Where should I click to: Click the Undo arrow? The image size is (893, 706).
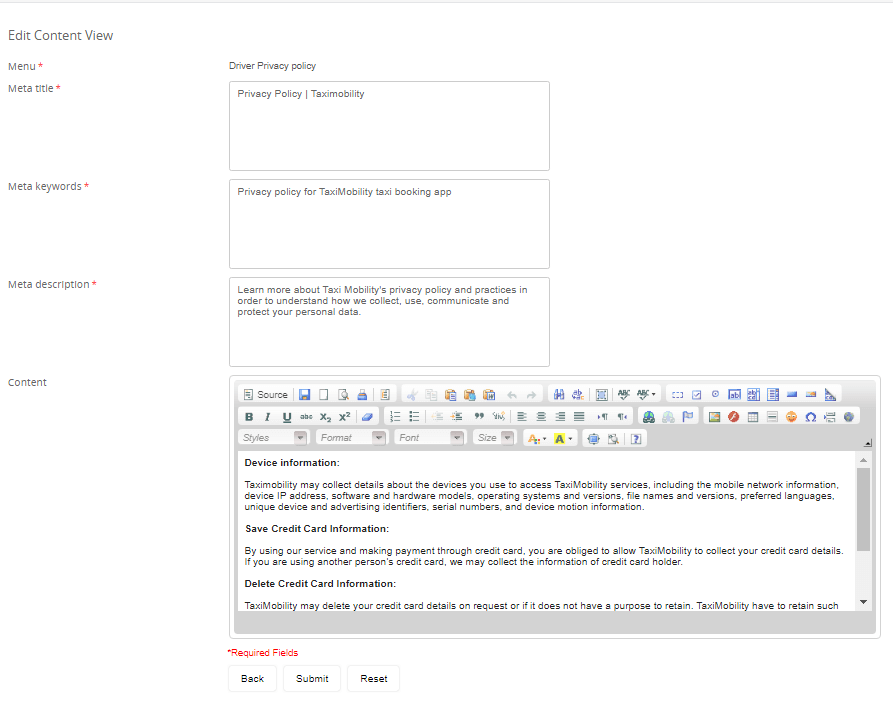tap(512, 395)
